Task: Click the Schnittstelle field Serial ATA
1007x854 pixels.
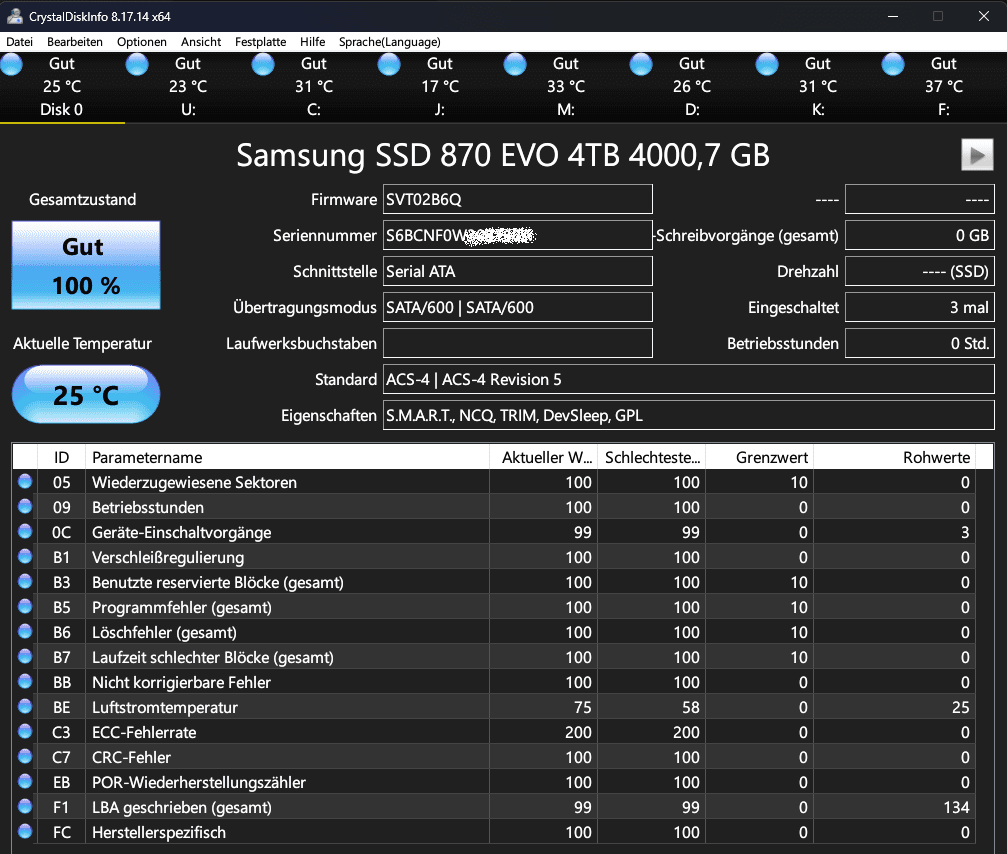Action: click(518, 271)
